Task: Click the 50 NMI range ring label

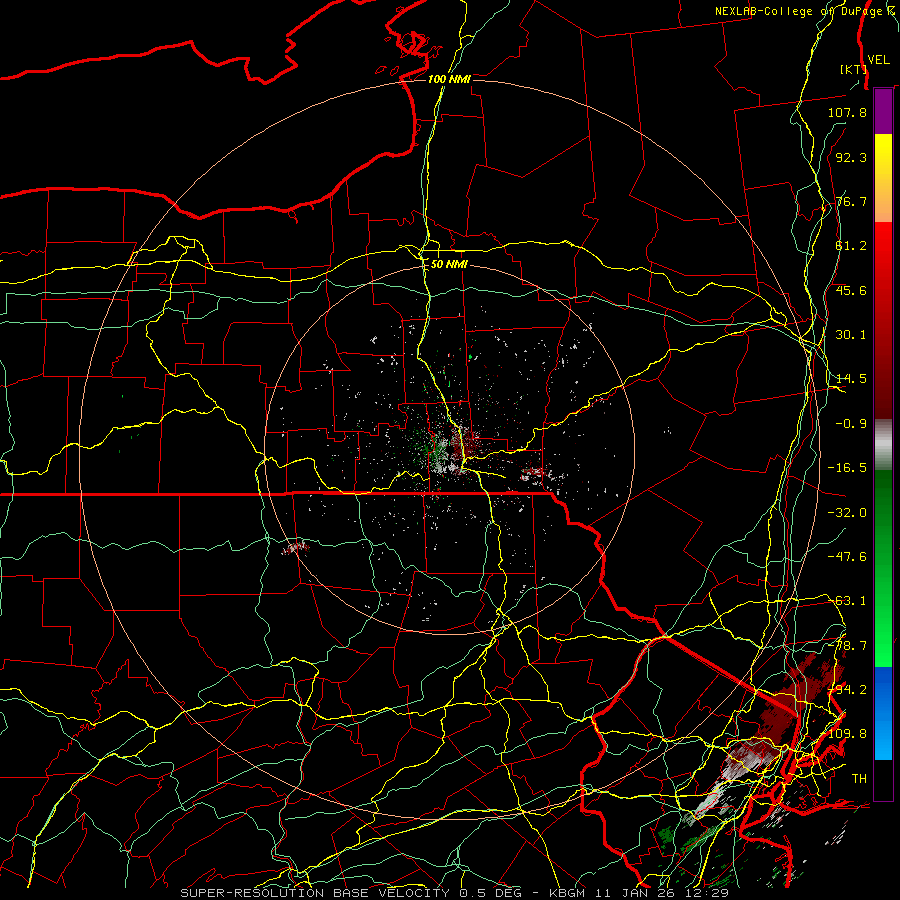Action: click(x=449, y=264)
